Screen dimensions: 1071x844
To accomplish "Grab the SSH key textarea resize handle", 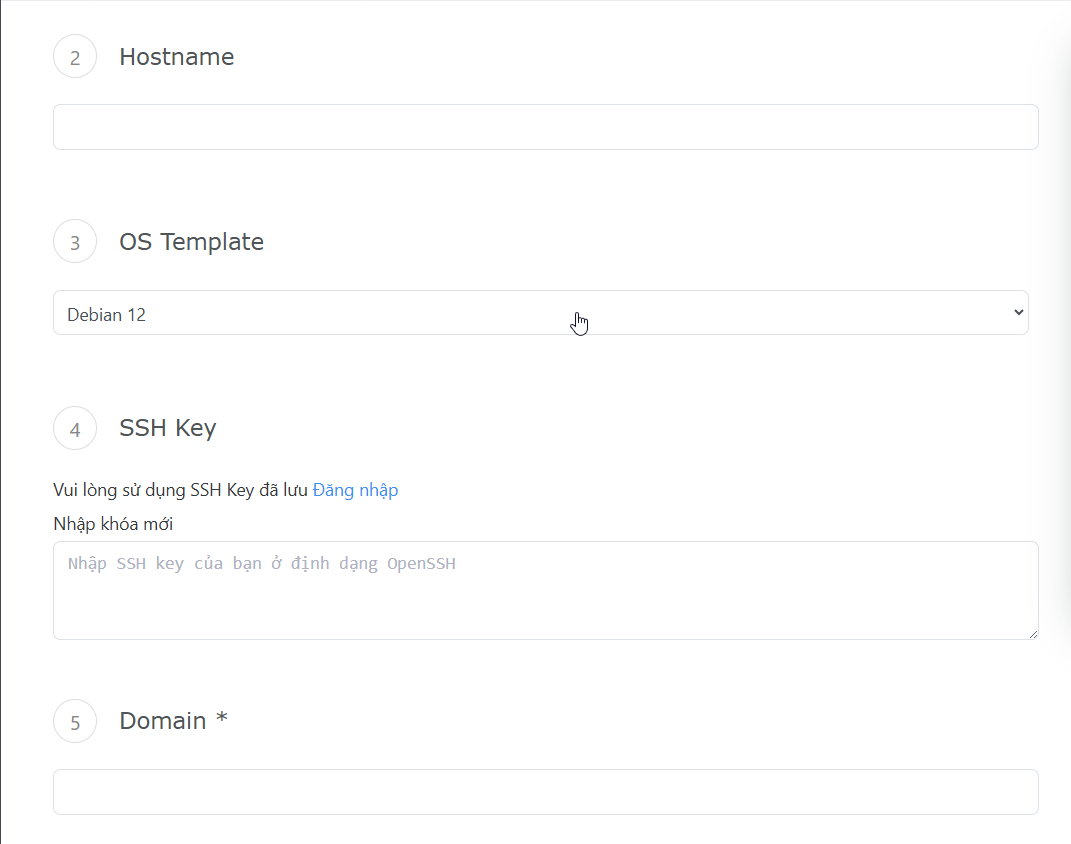I will point(1033,634).
